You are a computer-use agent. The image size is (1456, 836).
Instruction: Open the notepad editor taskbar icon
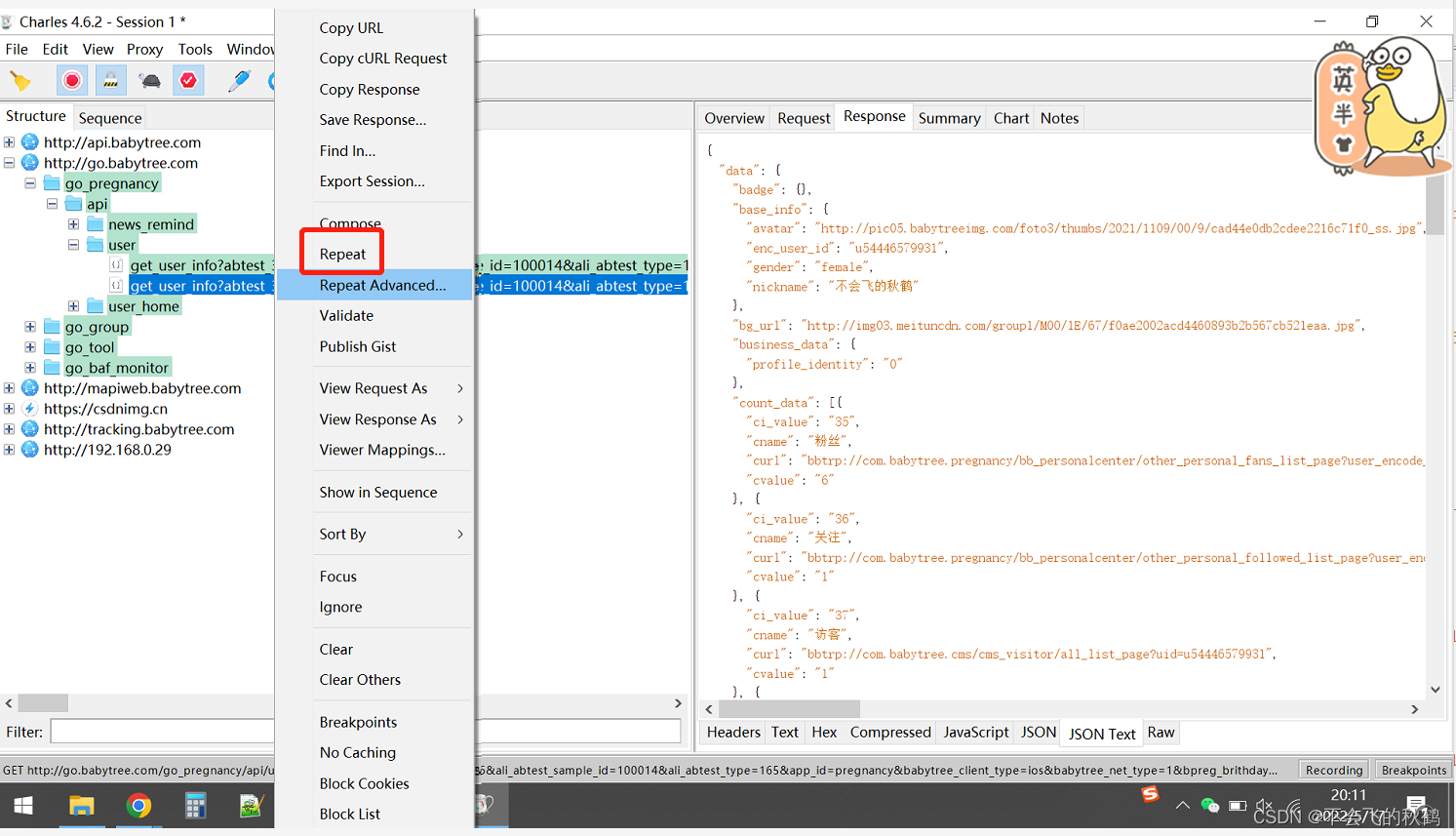[252, 806]
